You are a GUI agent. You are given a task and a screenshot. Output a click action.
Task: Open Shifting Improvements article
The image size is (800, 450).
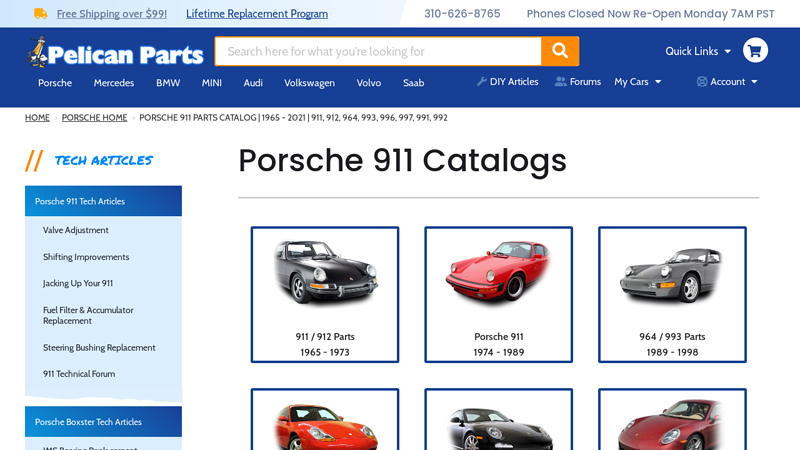pyautogui.click(x=86, y=257)
